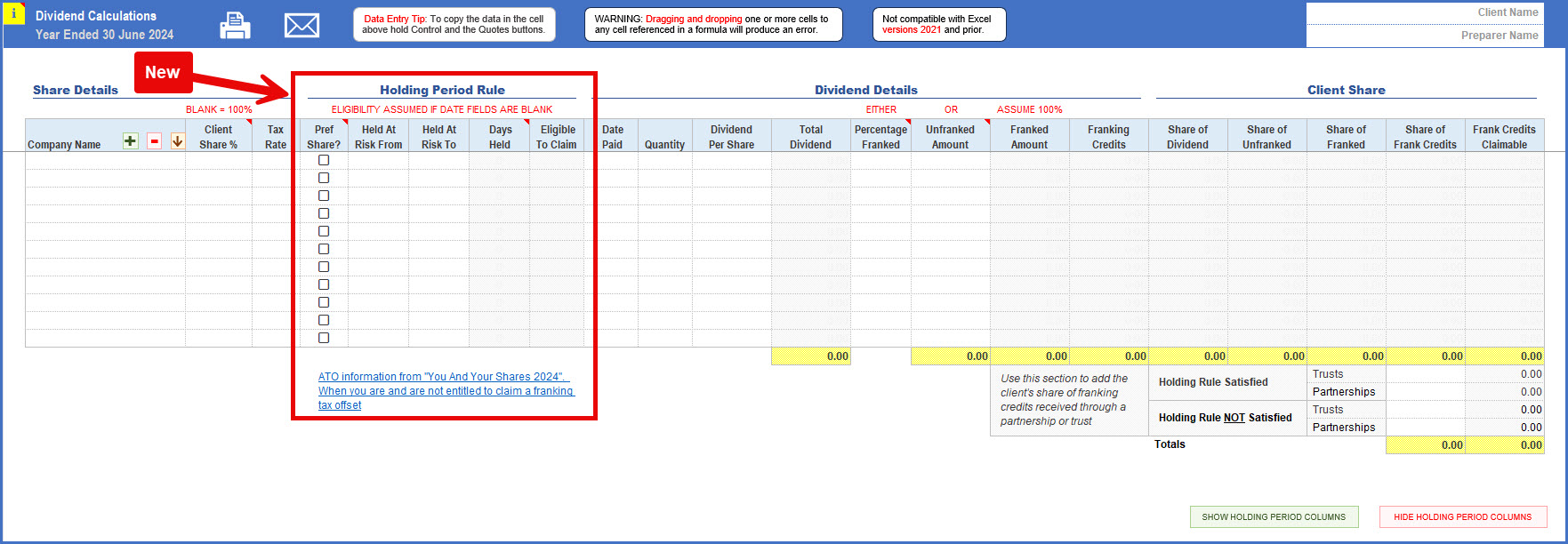Enable the fourth Pref Share checkbox
The image size is (1568, 544).
click(x=324, y=213)
